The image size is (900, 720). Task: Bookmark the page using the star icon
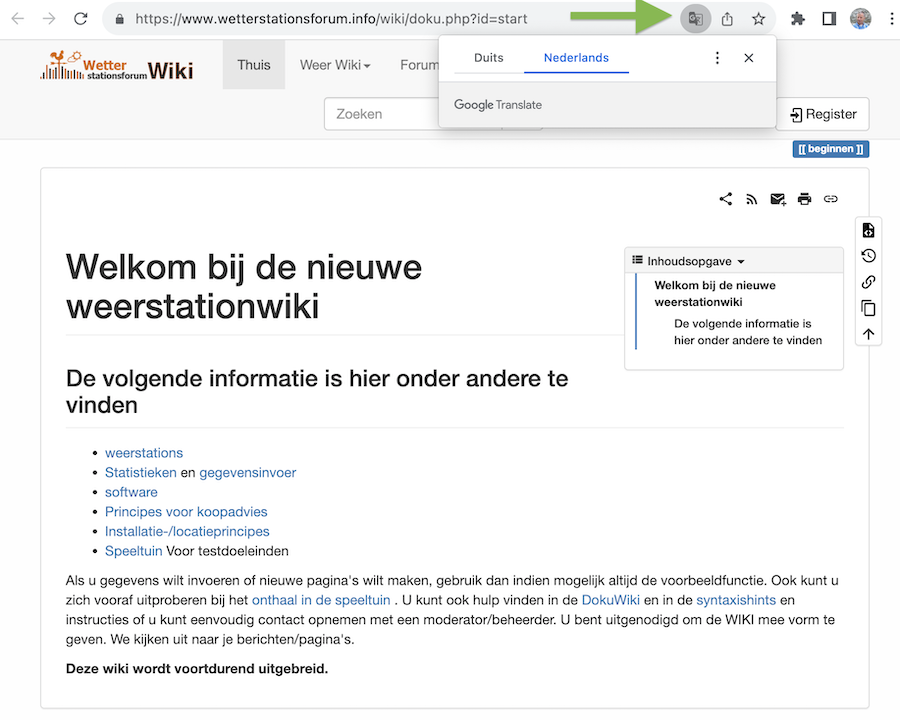tap(758, 18)
